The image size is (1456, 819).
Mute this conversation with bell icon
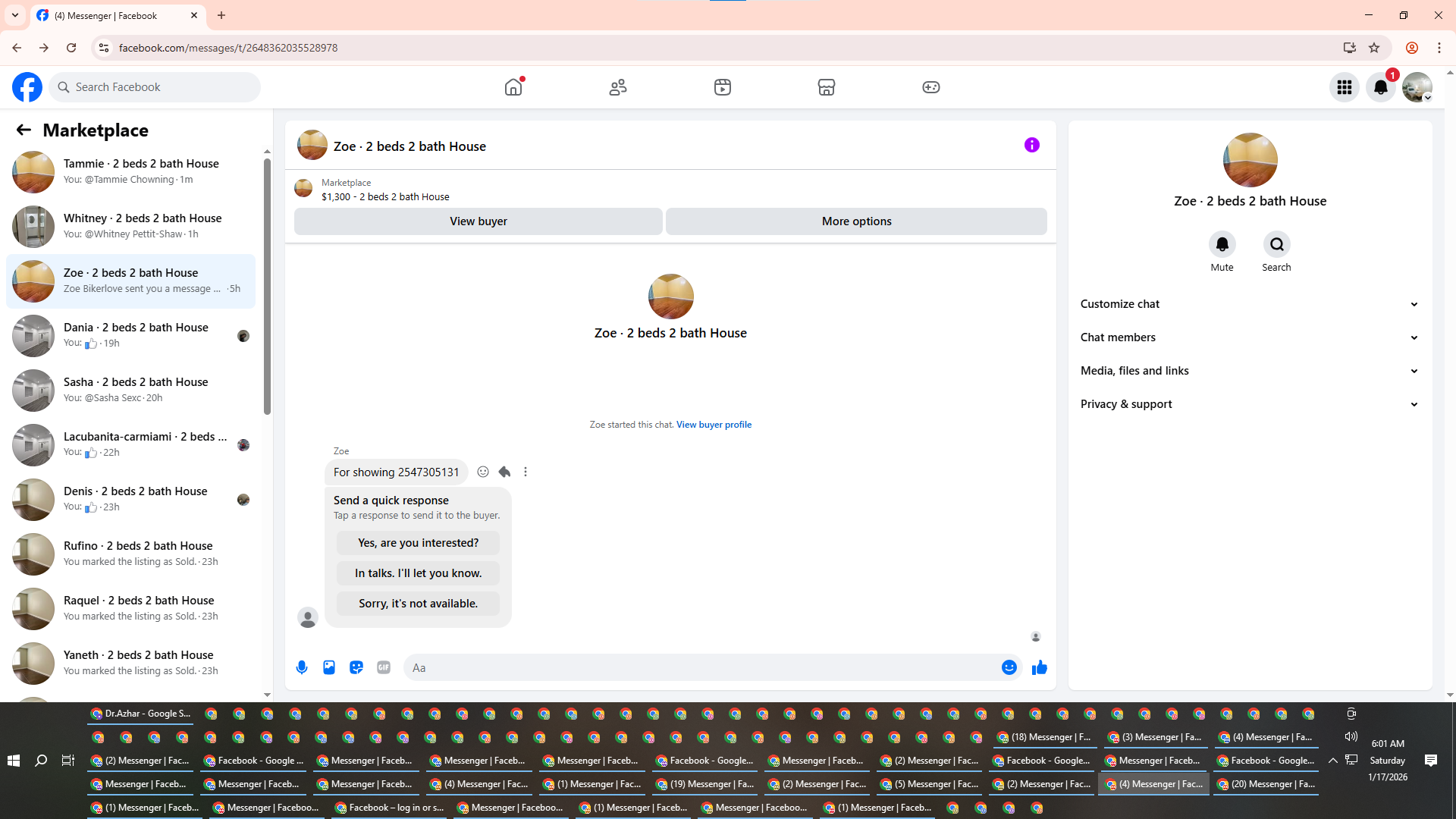point(1222,244)
